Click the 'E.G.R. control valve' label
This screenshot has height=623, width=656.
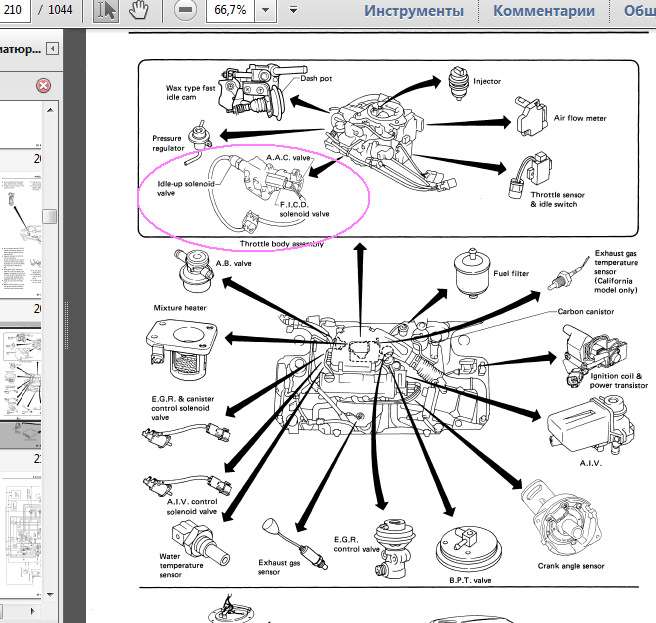click(356, 544)
